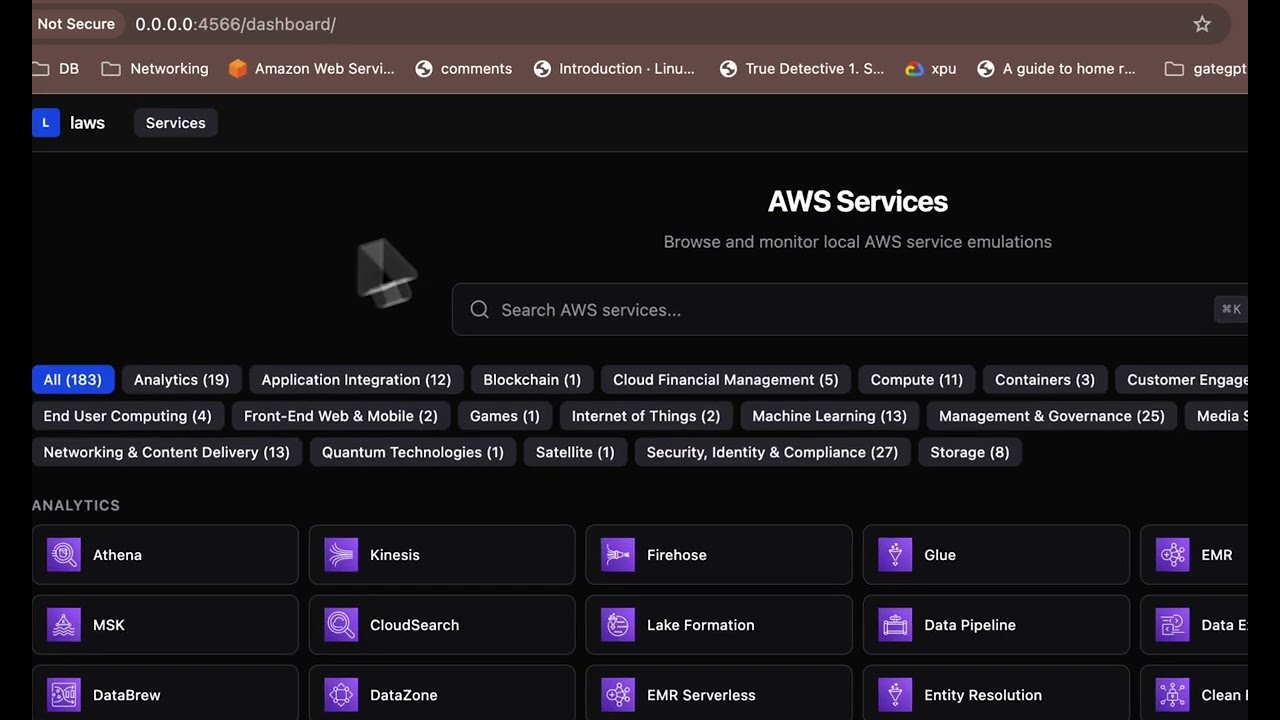Click the Athena service icon
1280x720 pixels.
point(64,555)
